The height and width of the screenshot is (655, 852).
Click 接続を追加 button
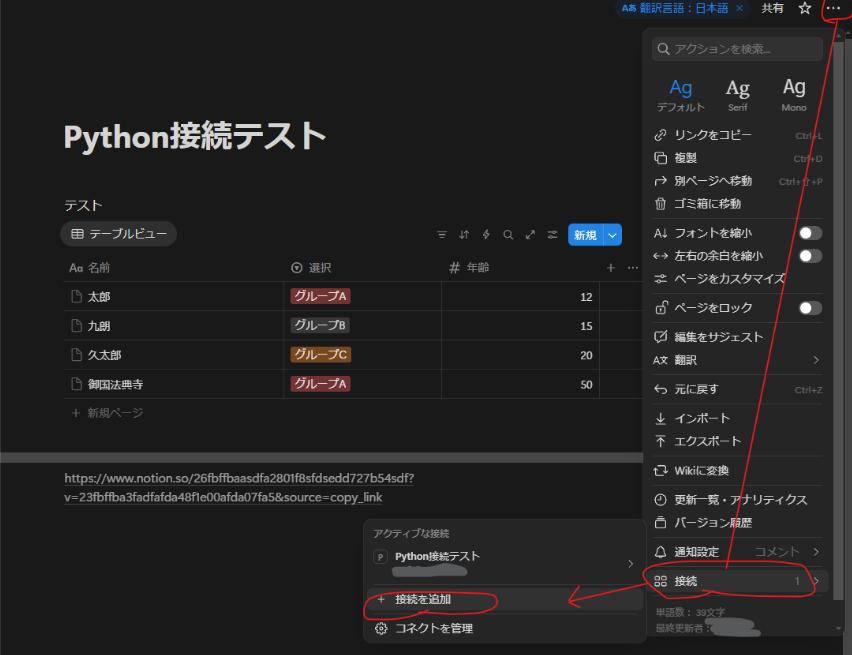pyautogui.click(x=422, y=600)
